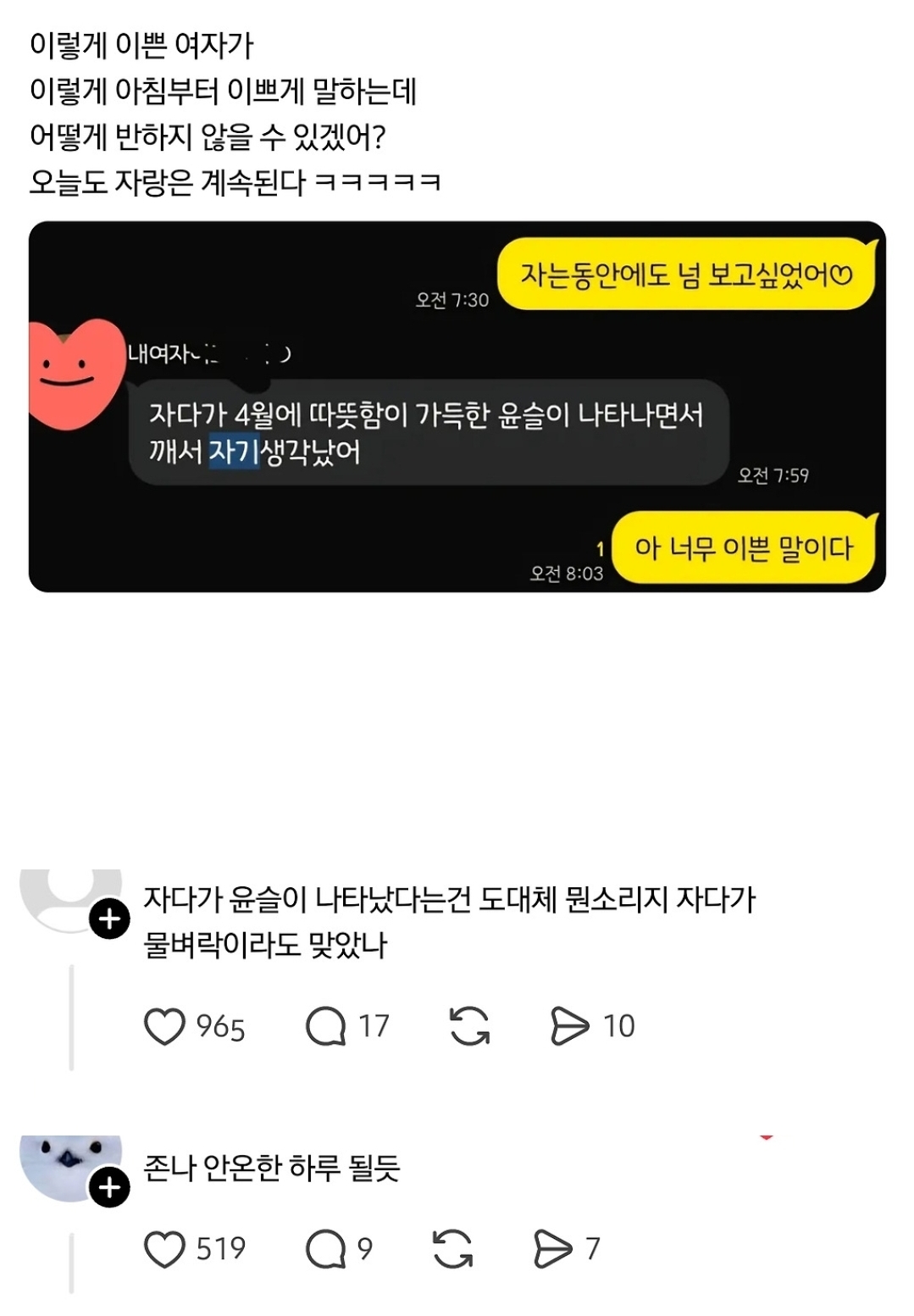Tap the '자는동안에도 넘 보고싶었어' yellow bubble
The width and height of the screenshot is (914, 1316).
point(686,275)
